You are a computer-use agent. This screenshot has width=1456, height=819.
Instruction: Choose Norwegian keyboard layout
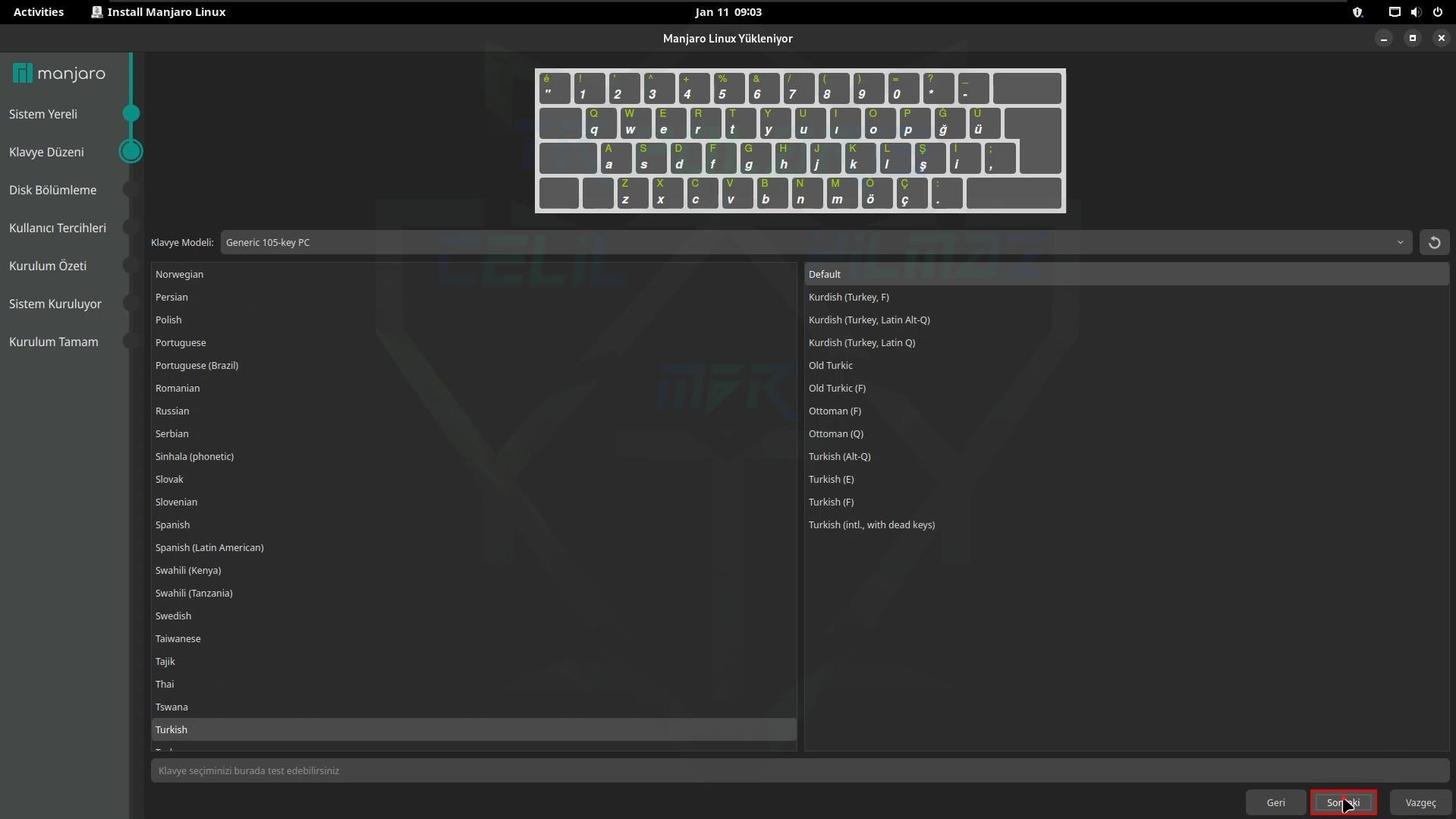click(473, 274)
